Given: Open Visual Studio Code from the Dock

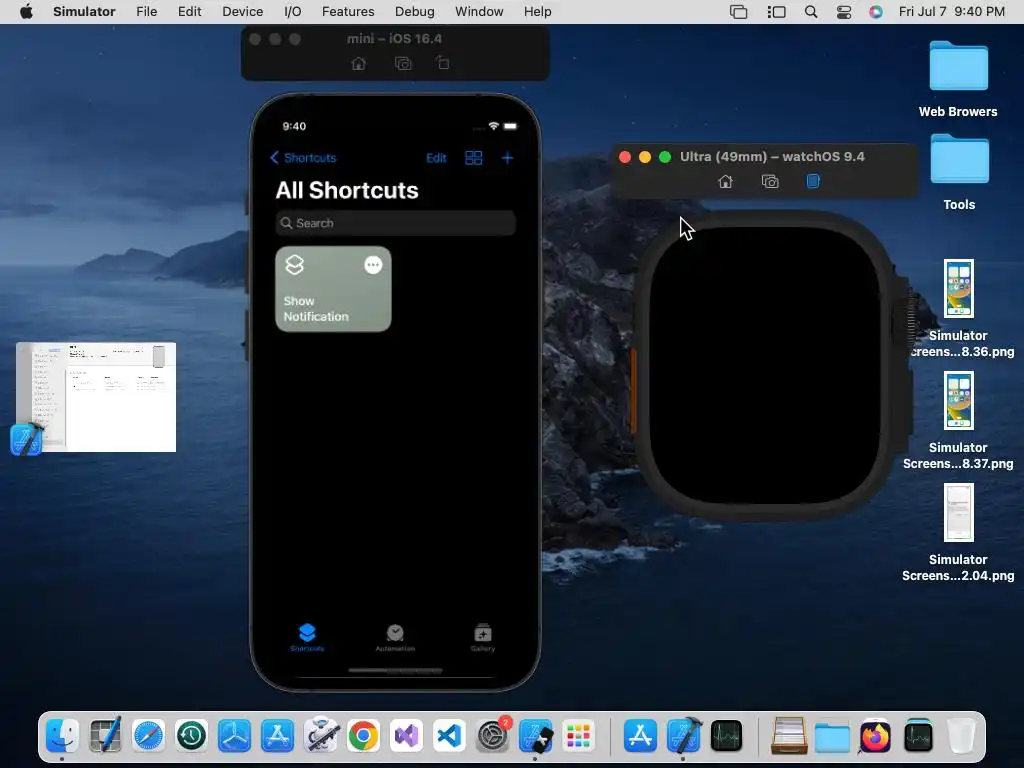Looking at the screenshot, I should coord(450,736).
